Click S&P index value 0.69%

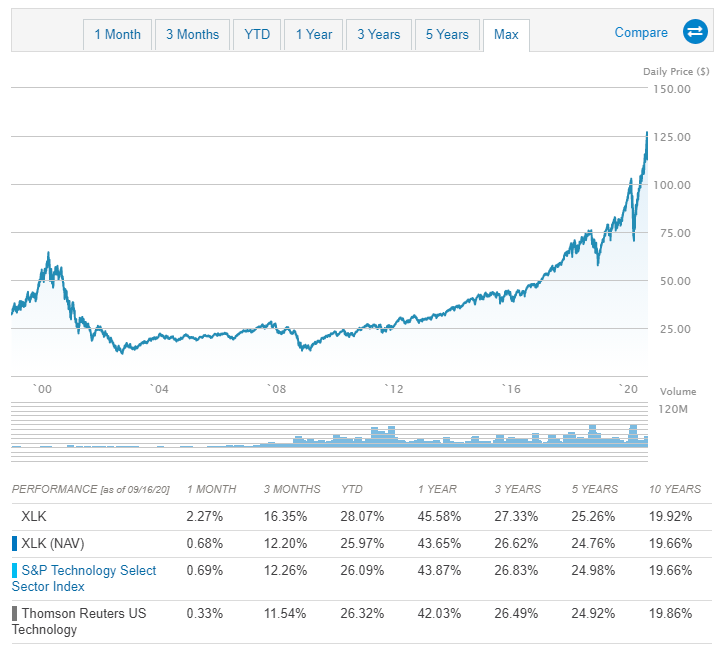[x=205, y=571]
